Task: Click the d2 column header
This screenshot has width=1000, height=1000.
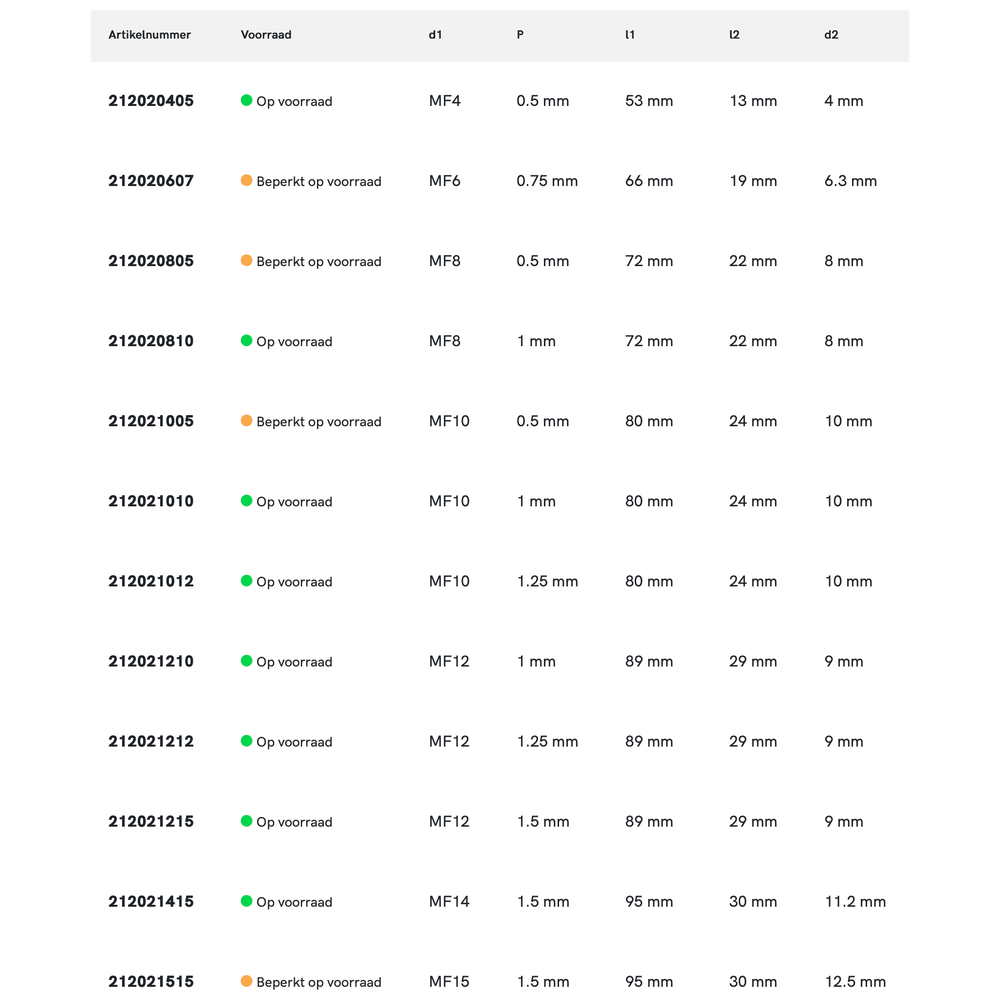Action: (831, 35)
